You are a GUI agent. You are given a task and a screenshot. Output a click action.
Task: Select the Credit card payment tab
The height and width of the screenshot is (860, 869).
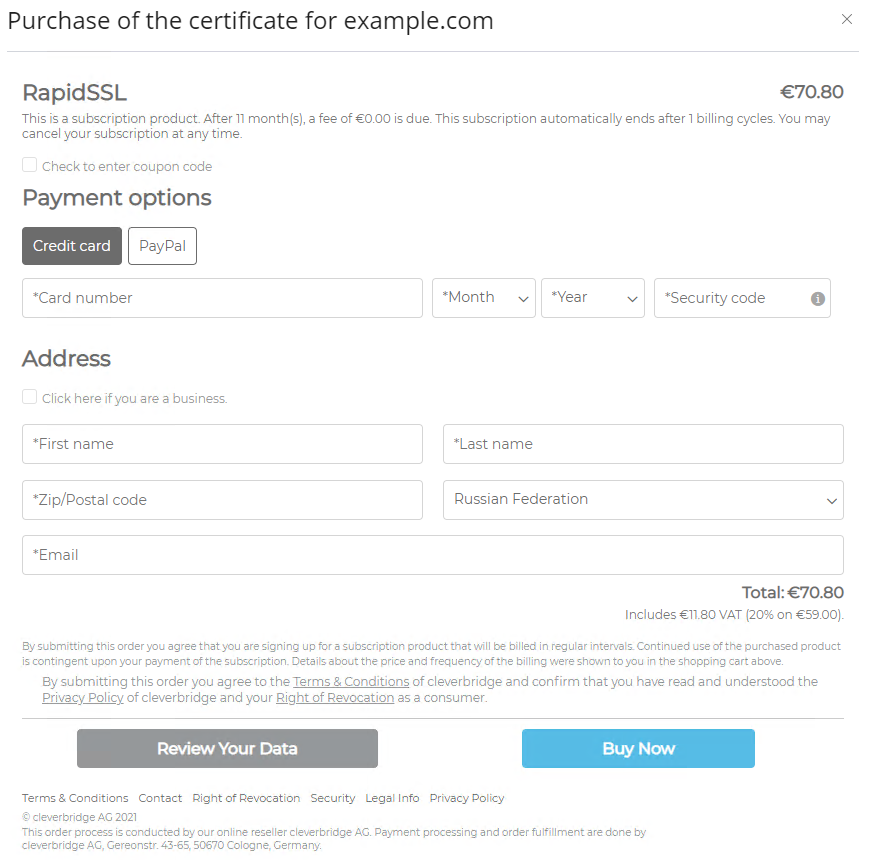(x=72, y=246)
